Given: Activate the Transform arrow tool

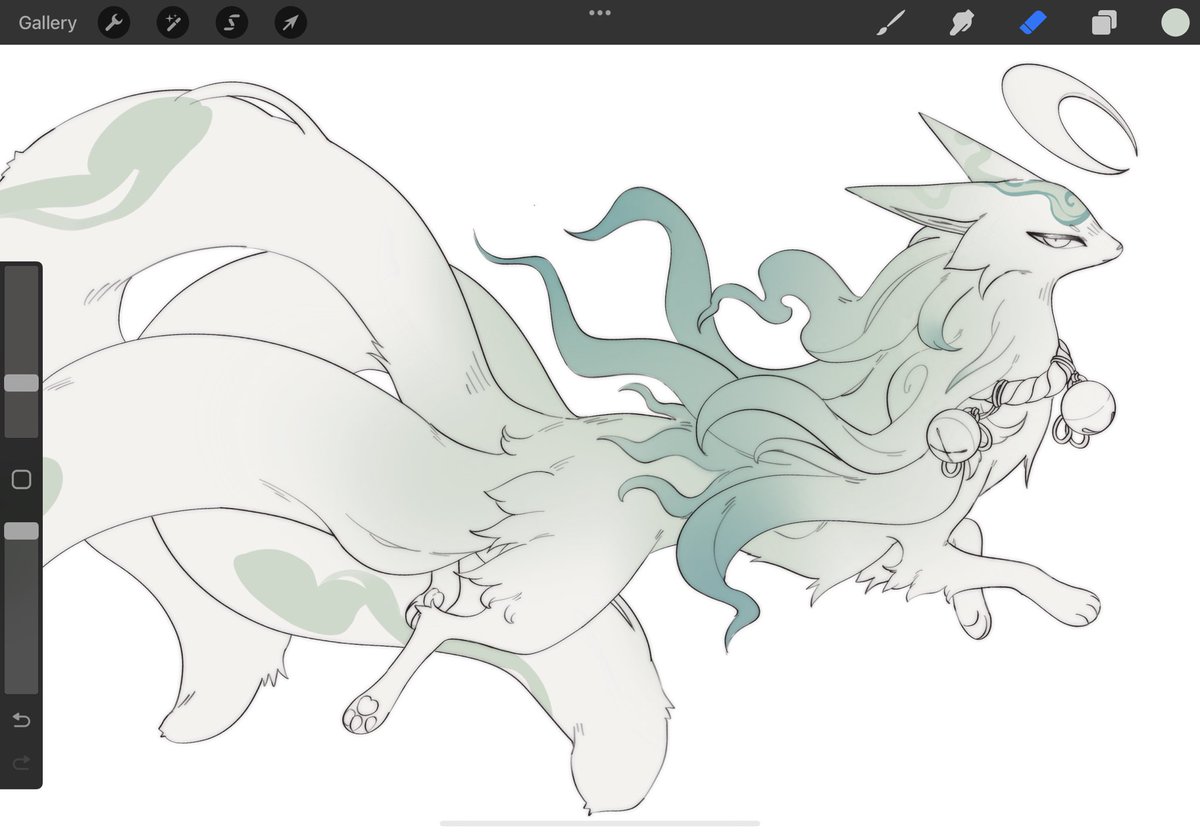Looking at the screenshot, I should 289,23.
